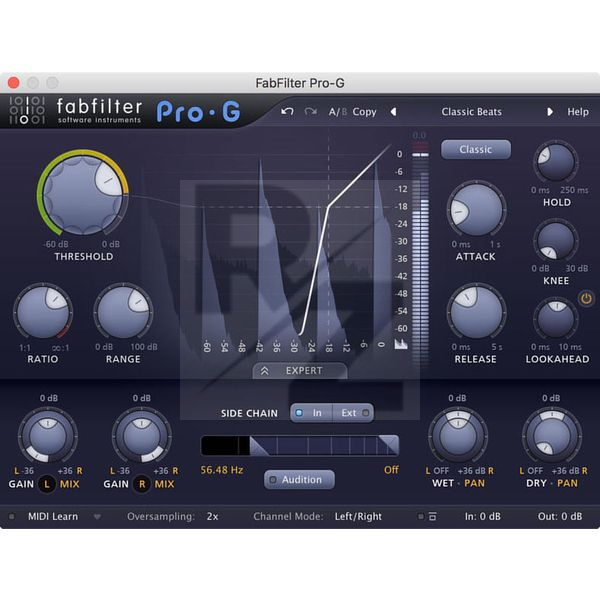Open the Classic style selector
The height and width of the screenshot is (600, 600).
pos(476,149)
